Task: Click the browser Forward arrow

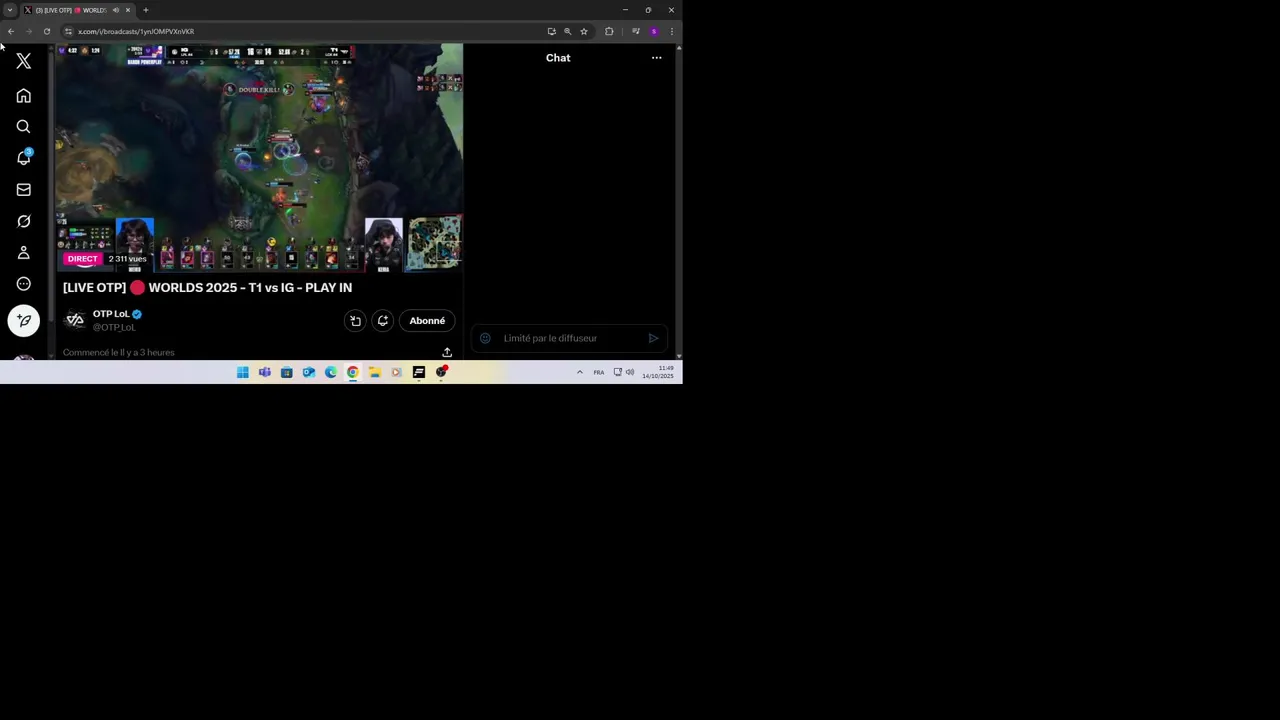Action: 28,31
